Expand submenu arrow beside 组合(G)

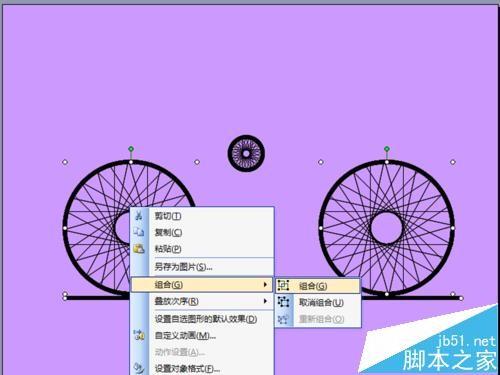[x=265, y=285]
